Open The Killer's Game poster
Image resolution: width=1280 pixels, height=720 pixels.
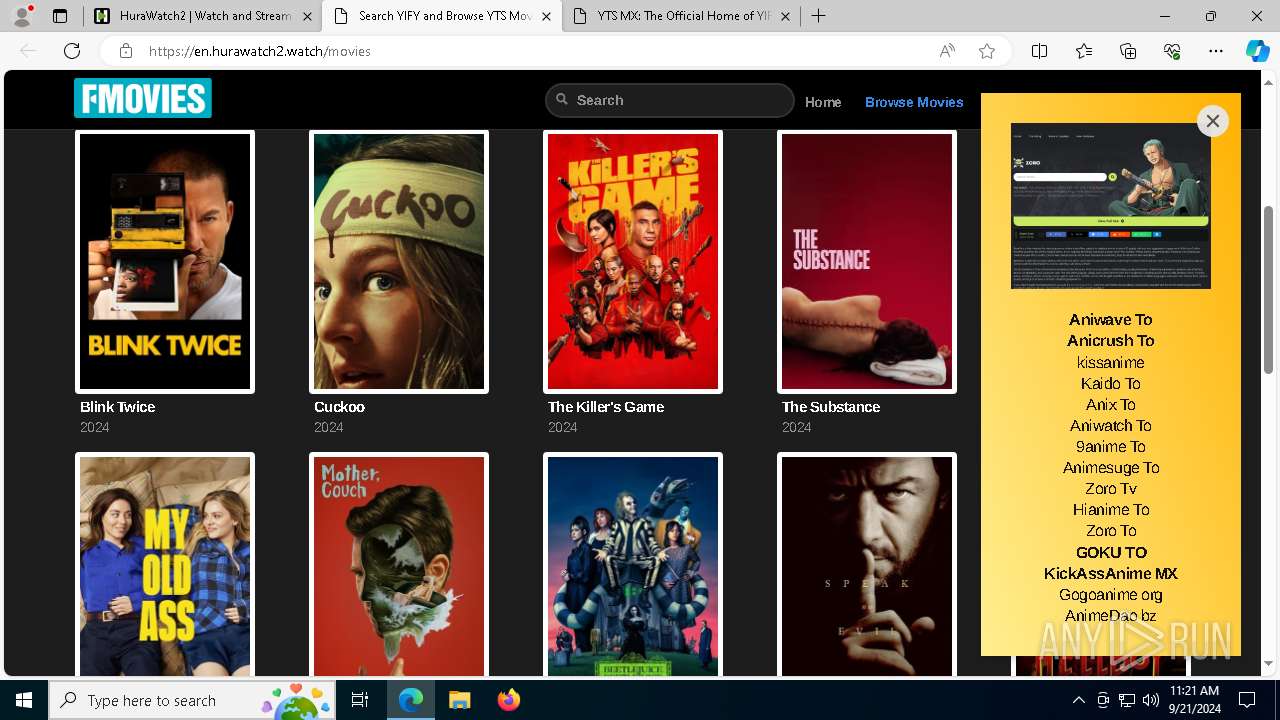point(633,261)
